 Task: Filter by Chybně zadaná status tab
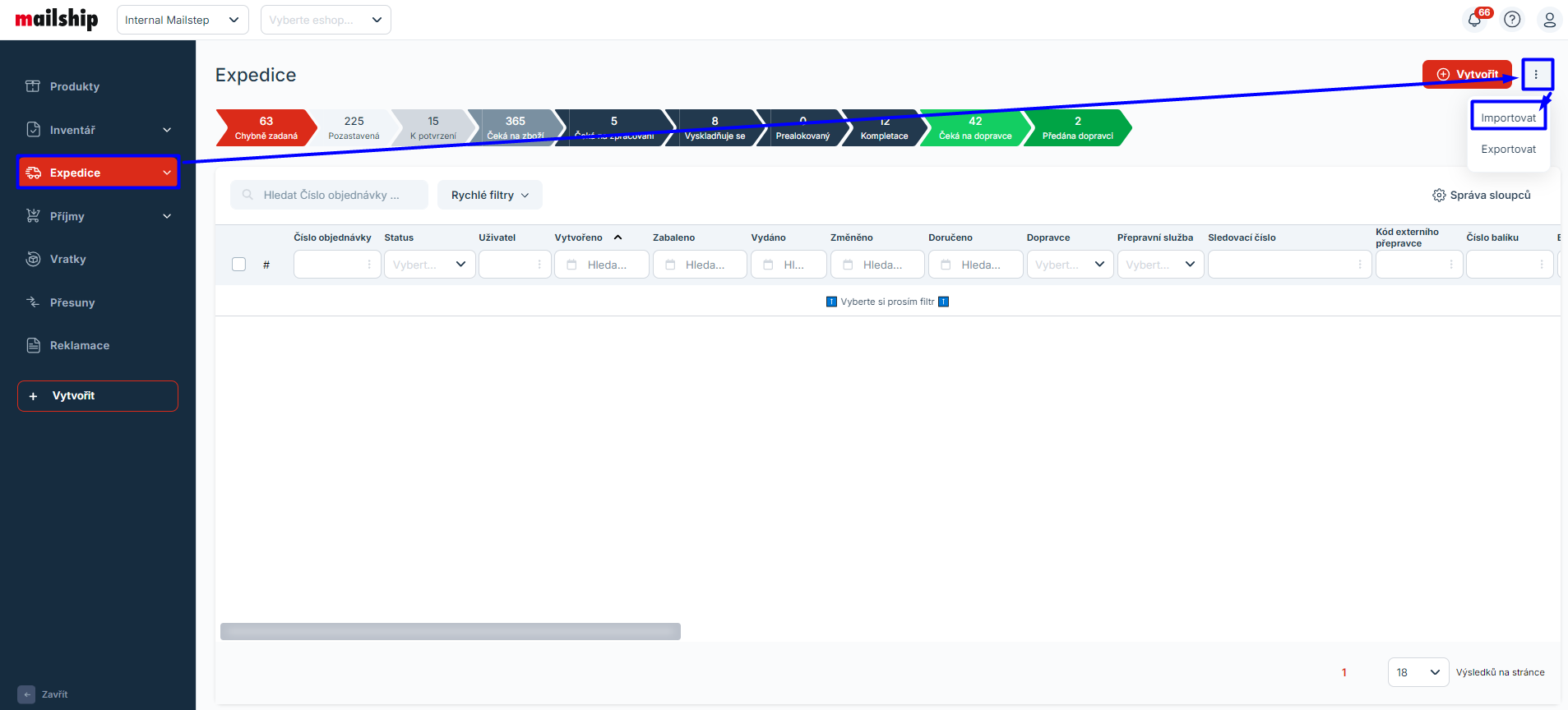(x=266, y=128)
